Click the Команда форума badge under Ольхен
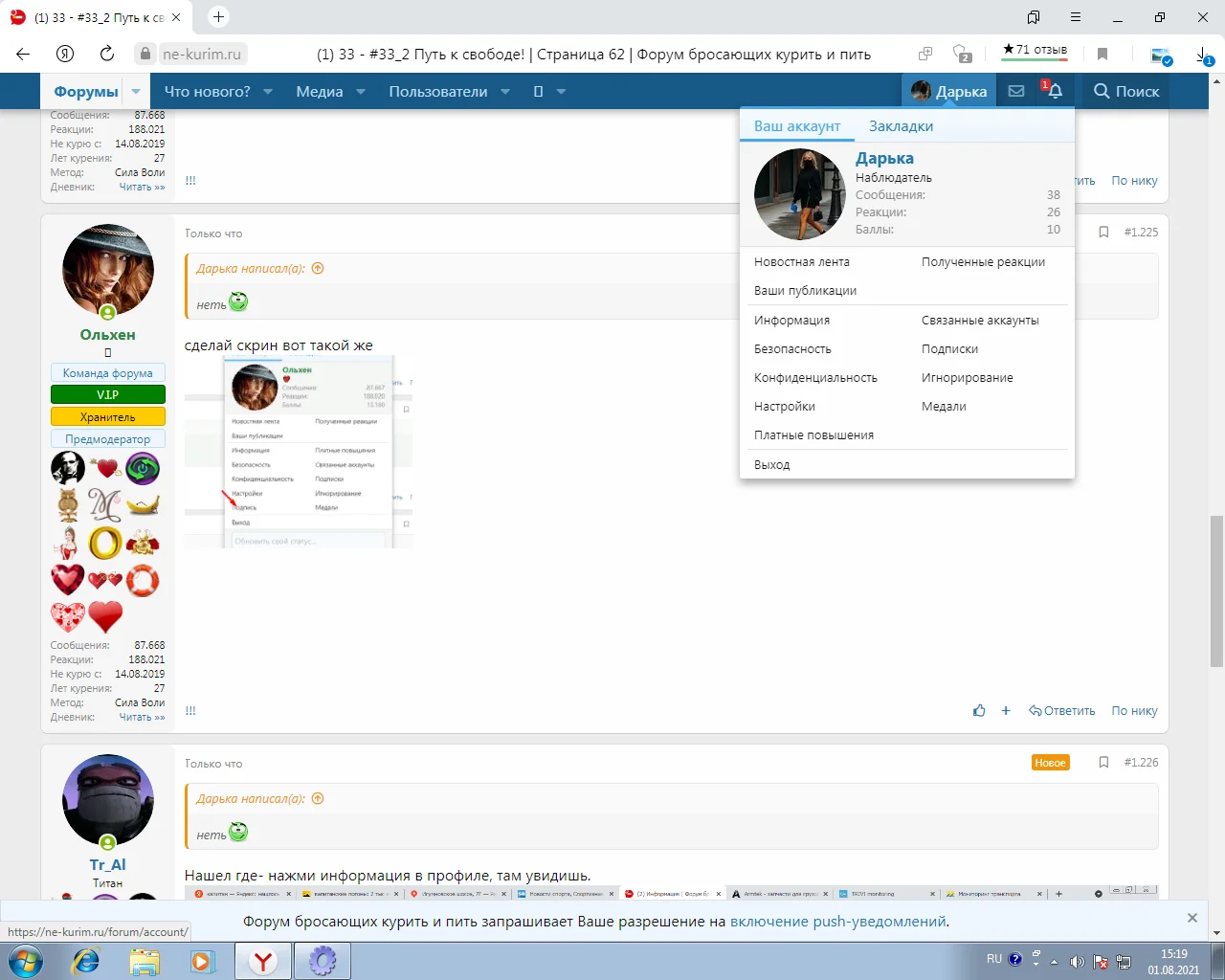This screenshot has height=980, width=1225. click(x=108, y=373)
